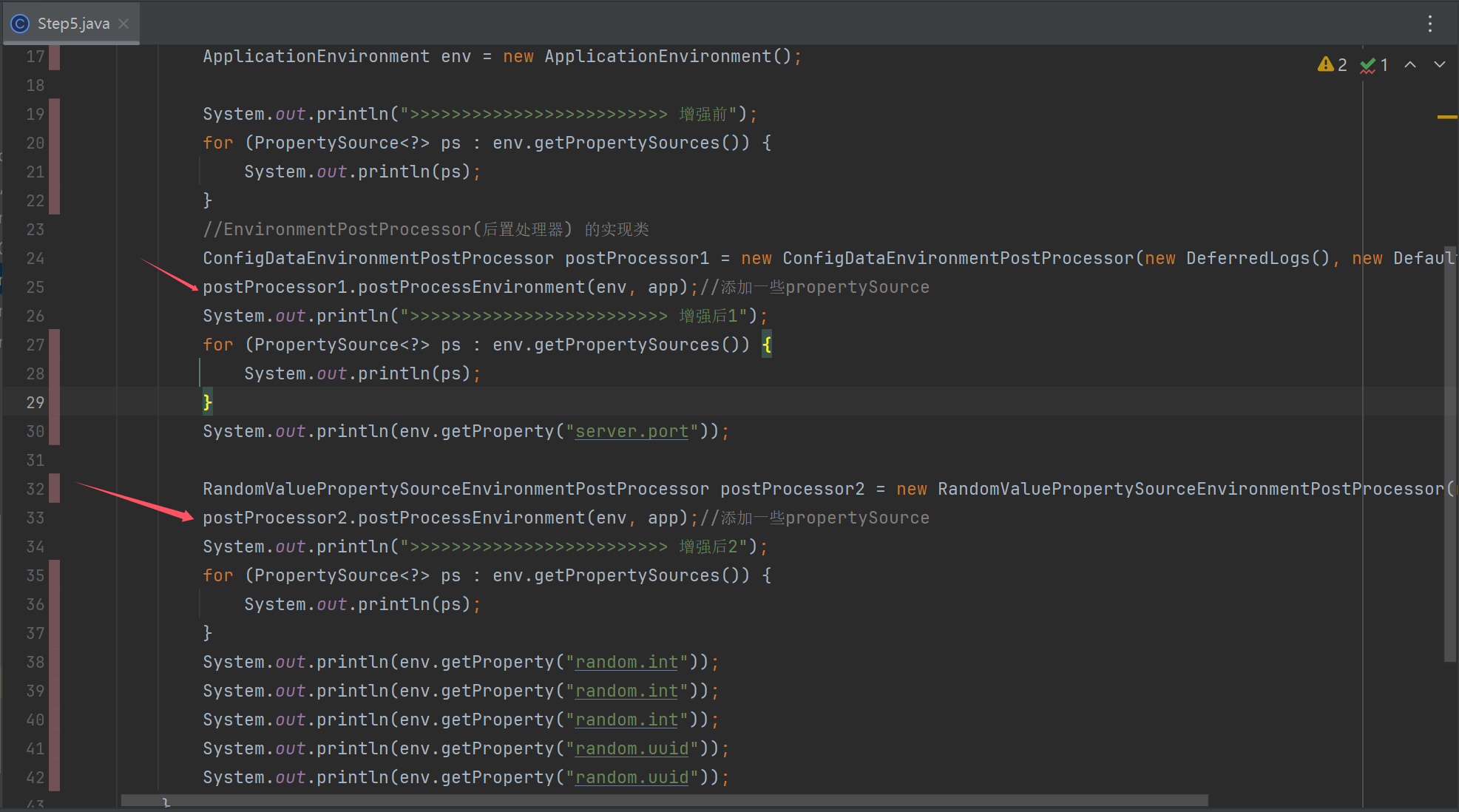Click line number 33 in the gutter

point(35,518)
